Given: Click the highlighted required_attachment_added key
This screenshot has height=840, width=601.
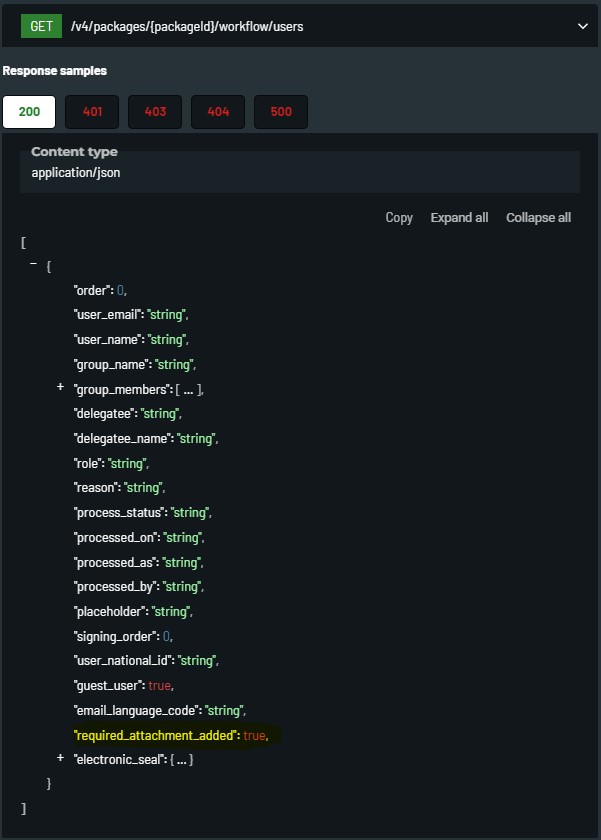Looking at the screenshot, I should point(156,736).
